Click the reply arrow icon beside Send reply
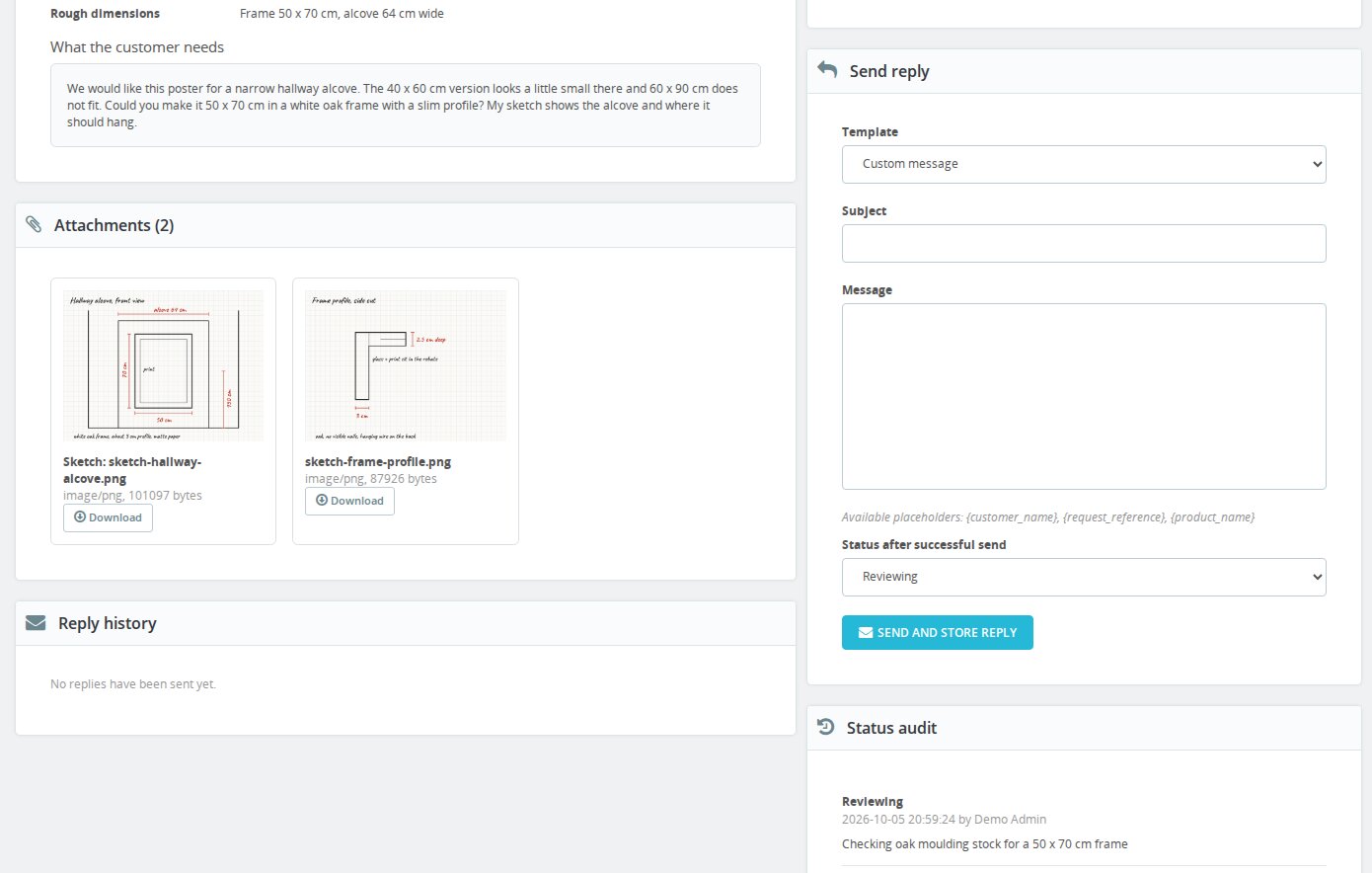 click(827, 70)
